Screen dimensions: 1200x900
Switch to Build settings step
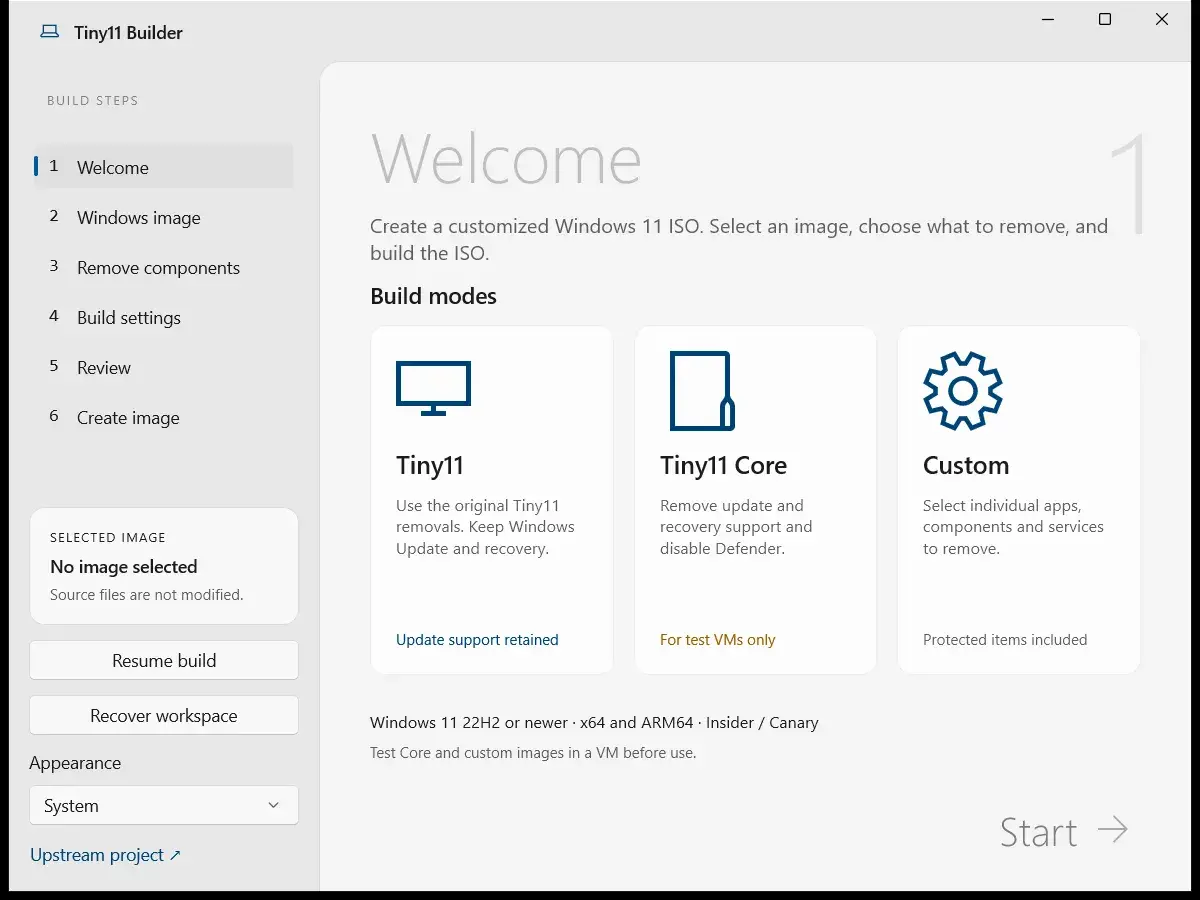164,317
